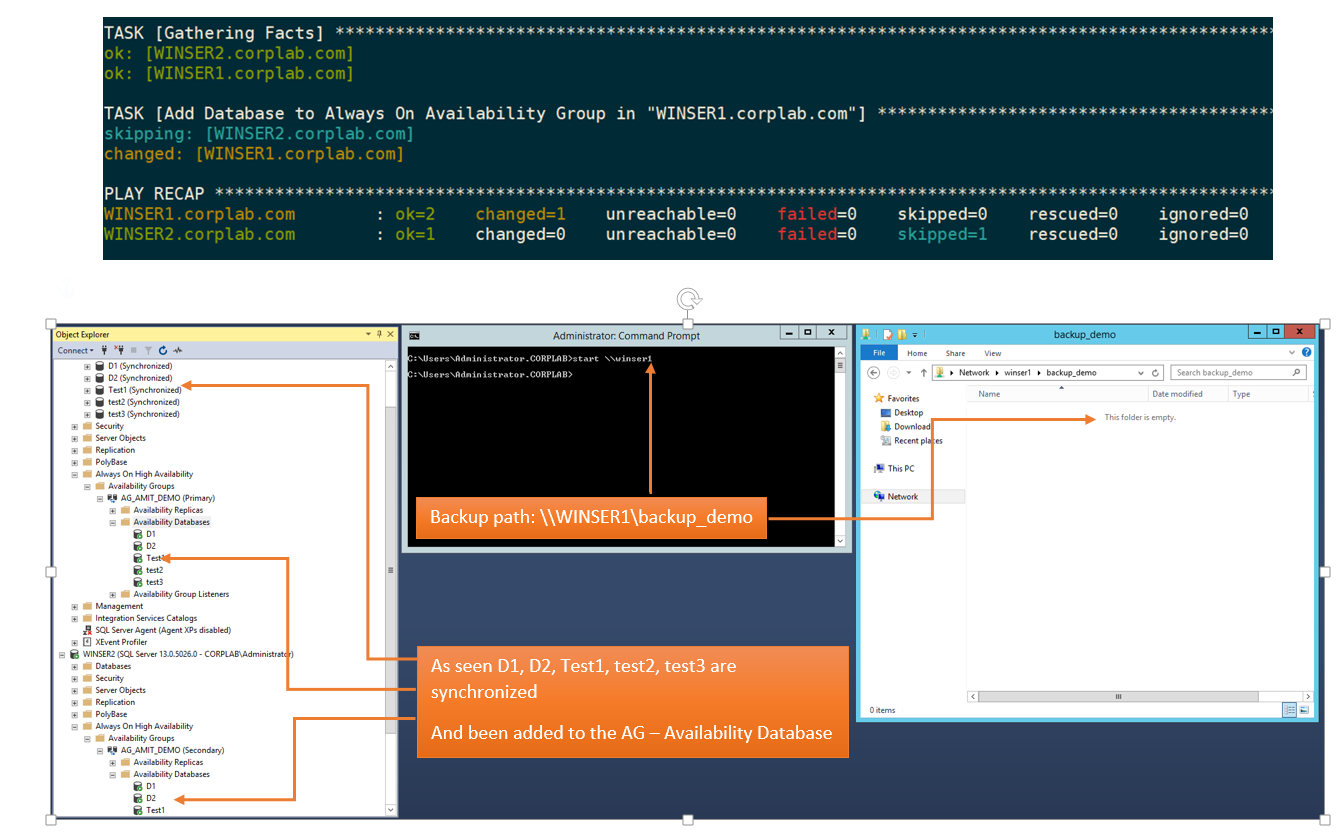Screen dimensions: 1342x837
Task: Click the Back arrow in File Explorer
Action: [873, 373]
